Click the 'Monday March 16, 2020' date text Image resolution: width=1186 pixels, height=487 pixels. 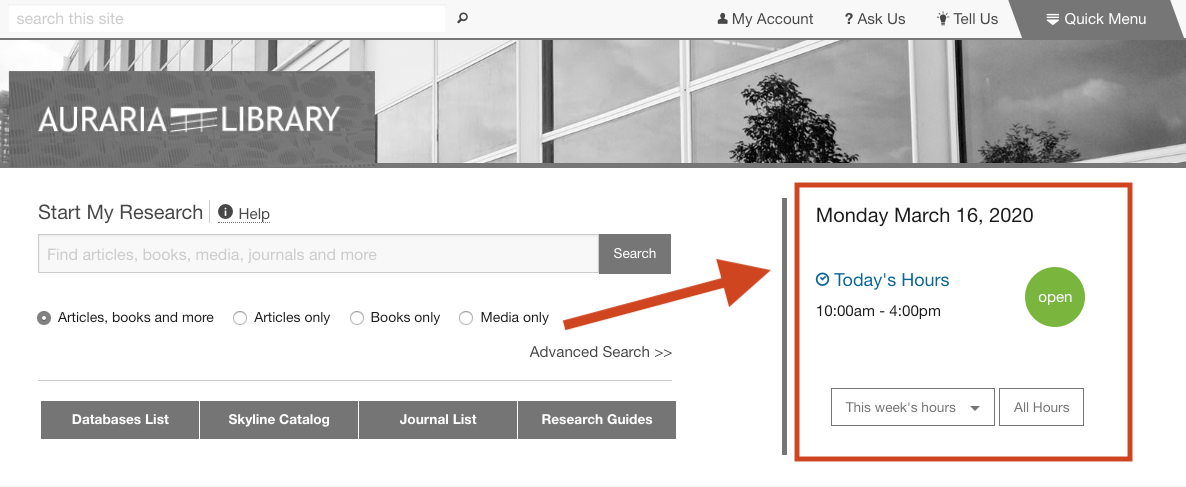pos(924,216)
